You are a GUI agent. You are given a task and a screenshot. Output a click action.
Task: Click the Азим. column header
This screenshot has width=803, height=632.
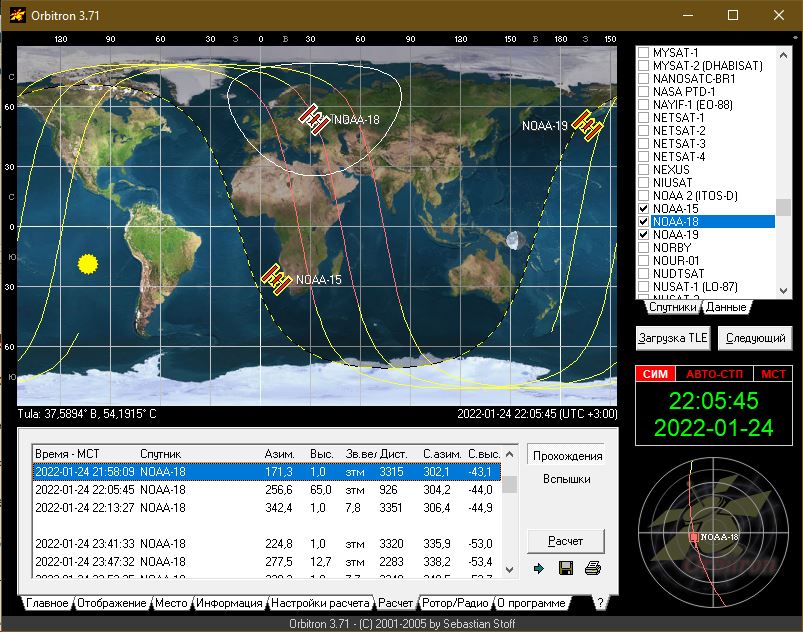coord(280,454)
